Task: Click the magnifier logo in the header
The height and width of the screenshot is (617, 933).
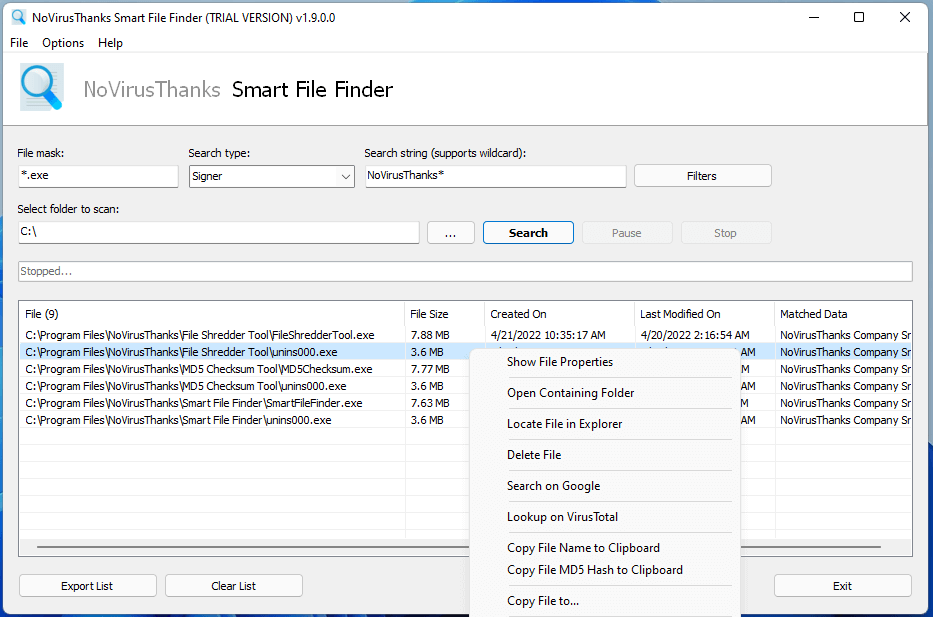Action: coord(41,88)
